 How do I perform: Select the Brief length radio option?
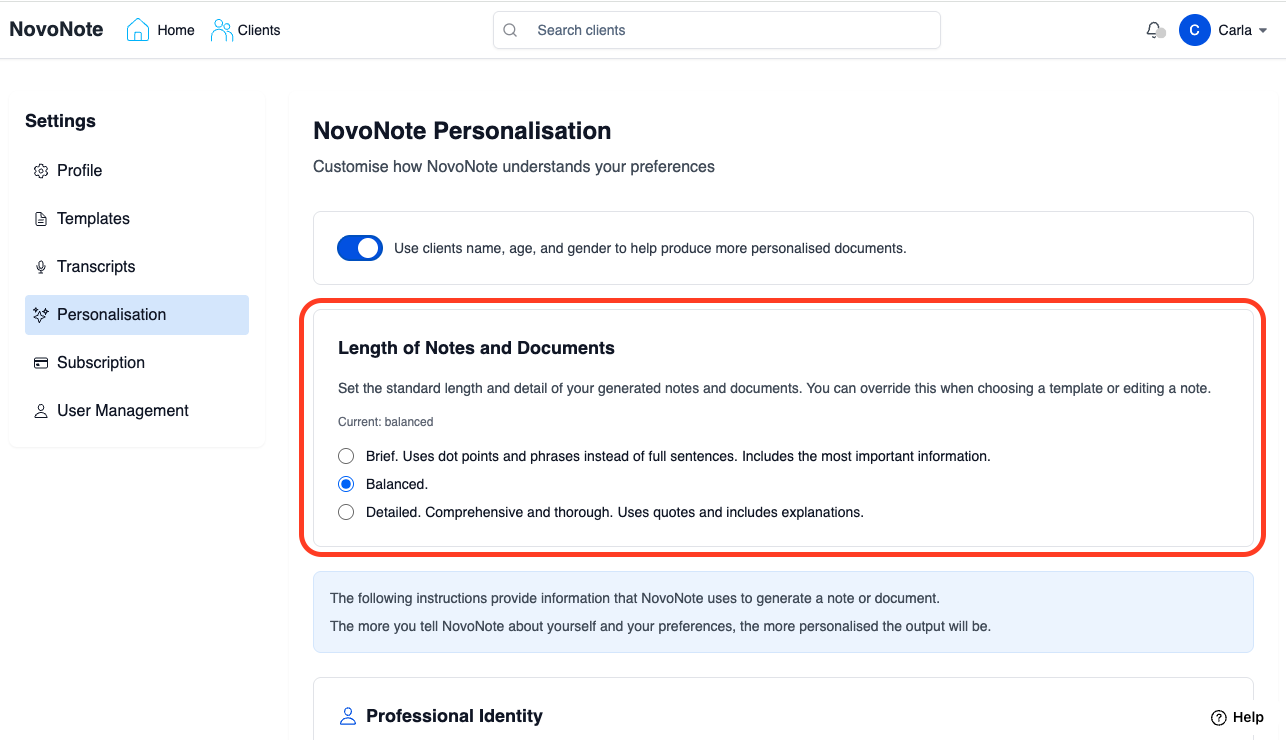(346, 456)
